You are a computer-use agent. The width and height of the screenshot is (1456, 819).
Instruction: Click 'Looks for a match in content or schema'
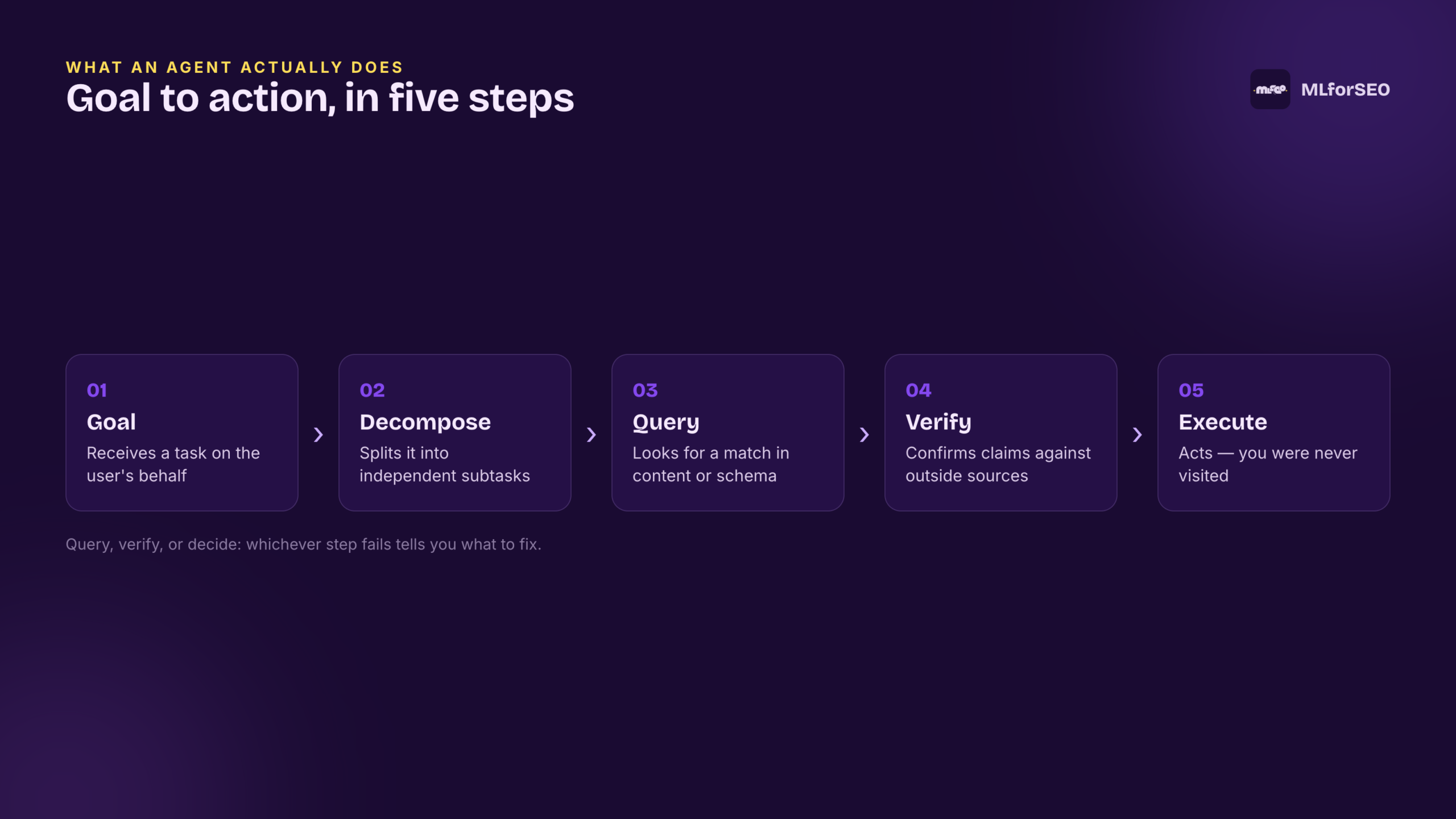[x=711, y=464]
